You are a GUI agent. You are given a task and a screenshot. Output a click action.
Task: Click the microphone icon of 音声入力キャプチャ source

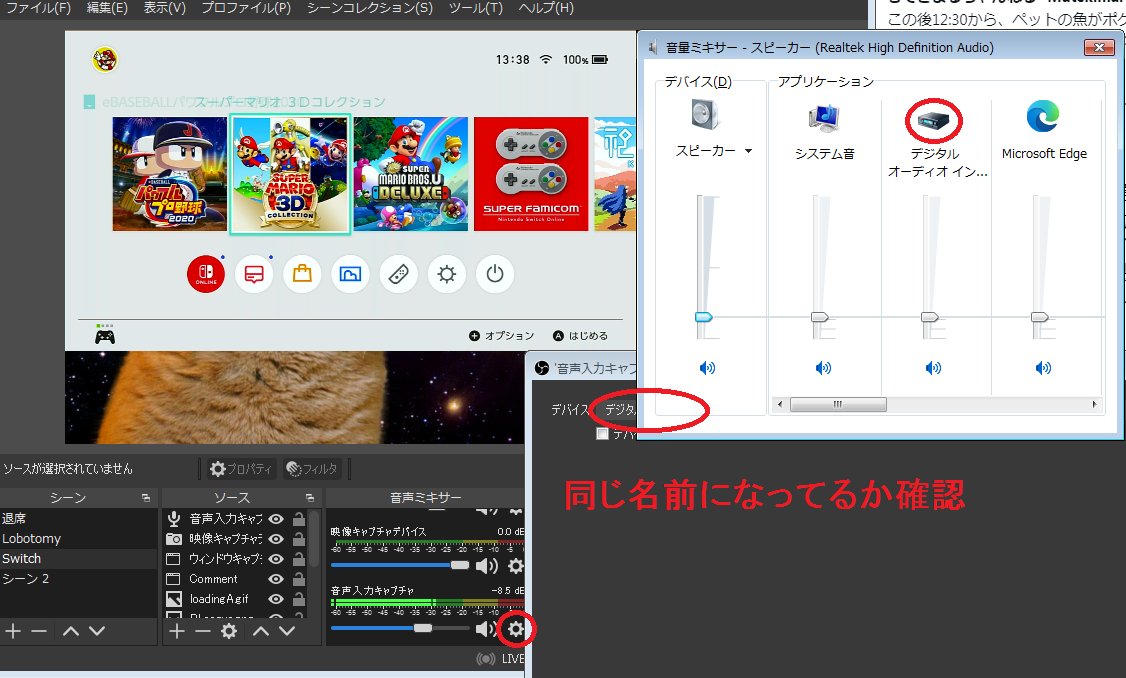point(174,518)
